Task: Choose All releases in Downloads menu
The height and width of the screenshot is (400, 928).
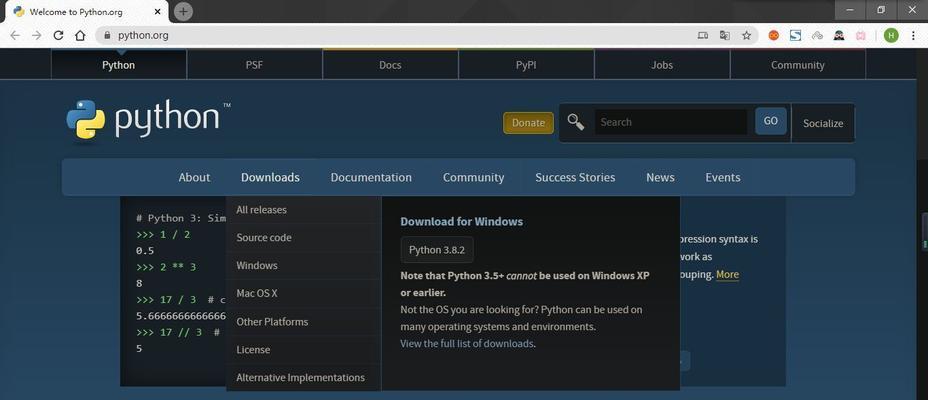Action: click(x=303, y=209)
